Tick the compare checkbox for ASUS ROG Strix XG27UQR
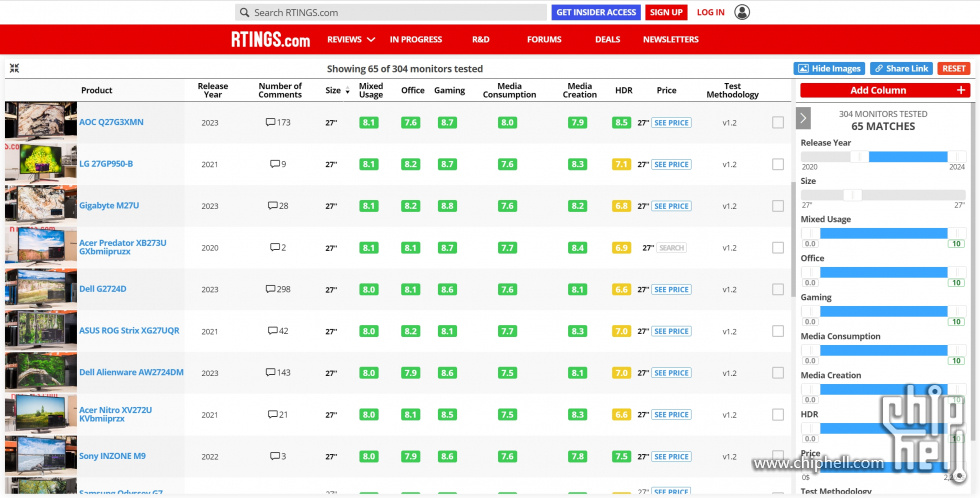Image resolution: width=980 pixels, height=498 pixels. pos(778,331)
